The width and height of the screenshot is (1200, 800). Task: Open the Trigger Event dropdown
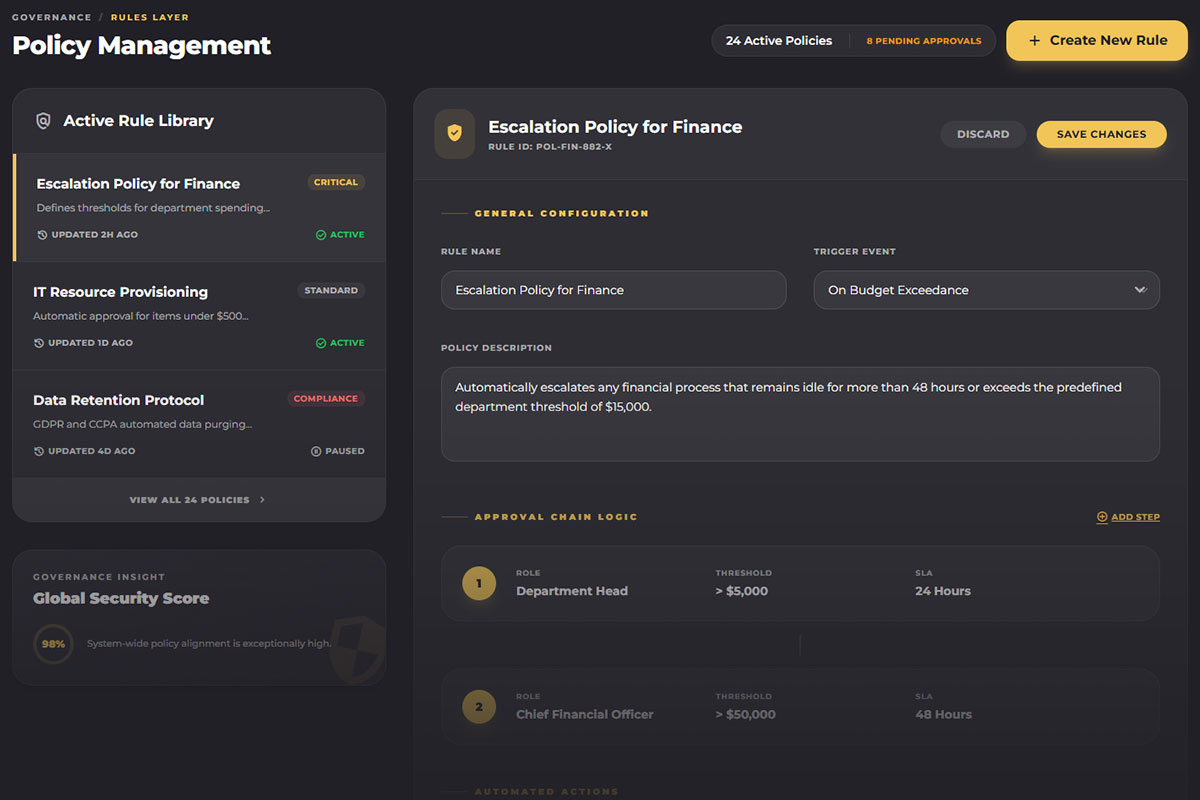coord(986,290)
